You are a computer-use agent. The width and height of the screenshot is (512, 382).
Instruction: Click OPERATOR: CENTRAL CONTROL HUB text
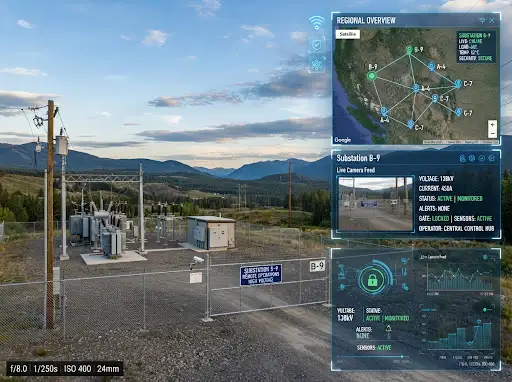456,229
